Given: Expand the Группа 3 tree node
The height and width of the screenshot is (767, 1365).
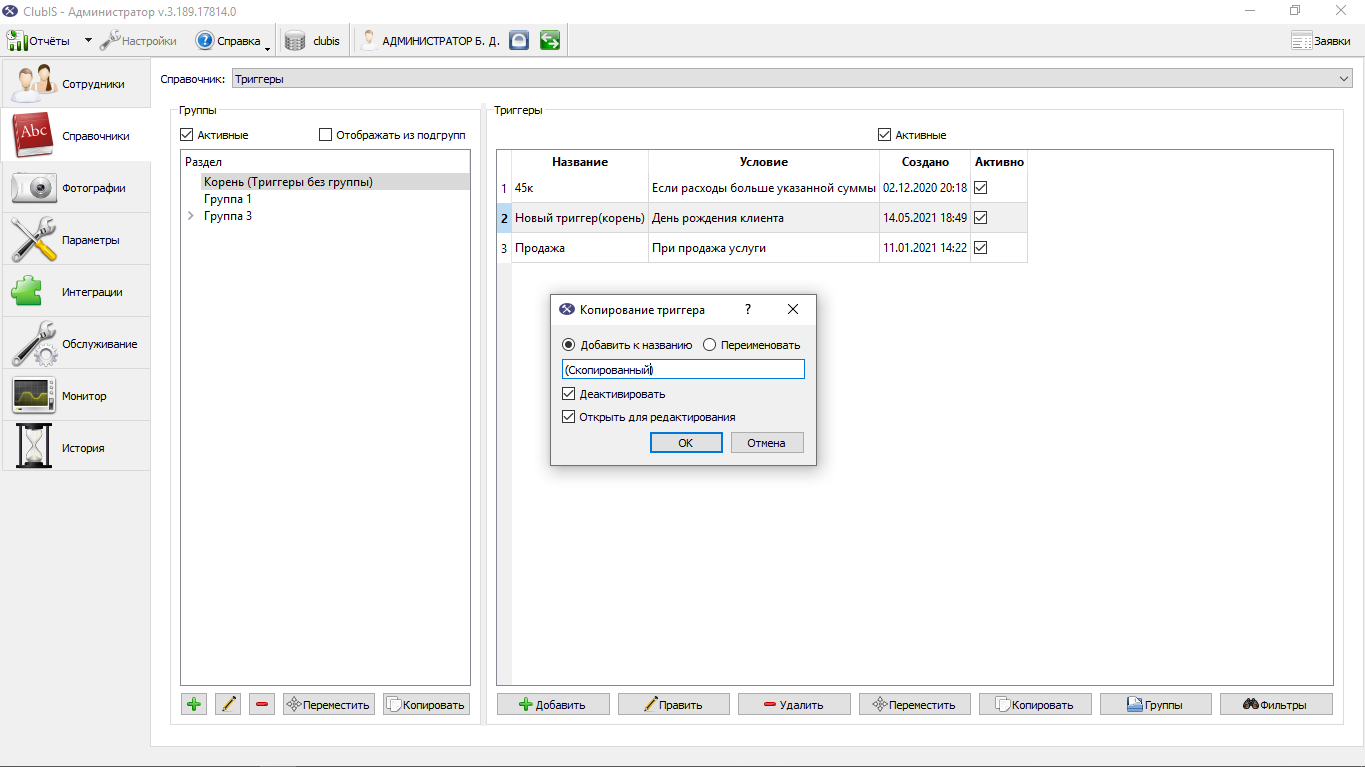Looking at the screenshot, I should click(x=190, y=216).
